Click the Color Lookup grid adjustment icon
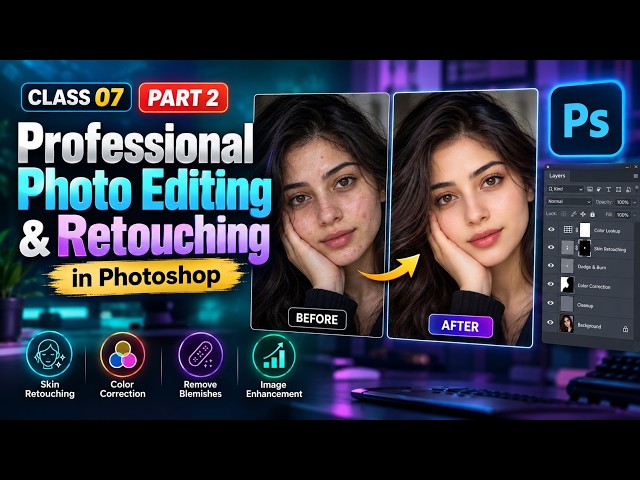Screen dimensions: 640x480 pos(568,229)
